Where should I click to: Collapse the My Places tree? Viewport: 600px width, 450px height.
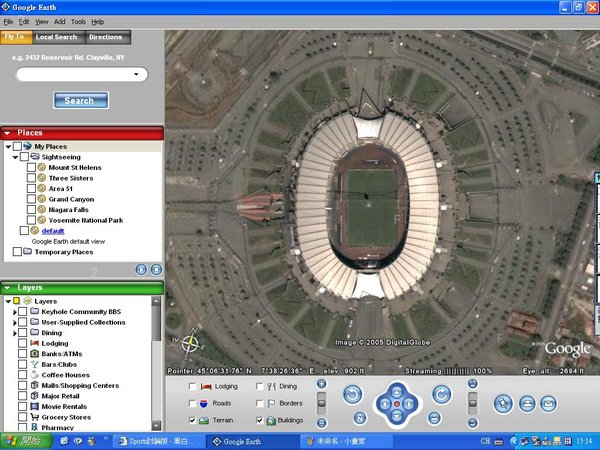point(8,147)
